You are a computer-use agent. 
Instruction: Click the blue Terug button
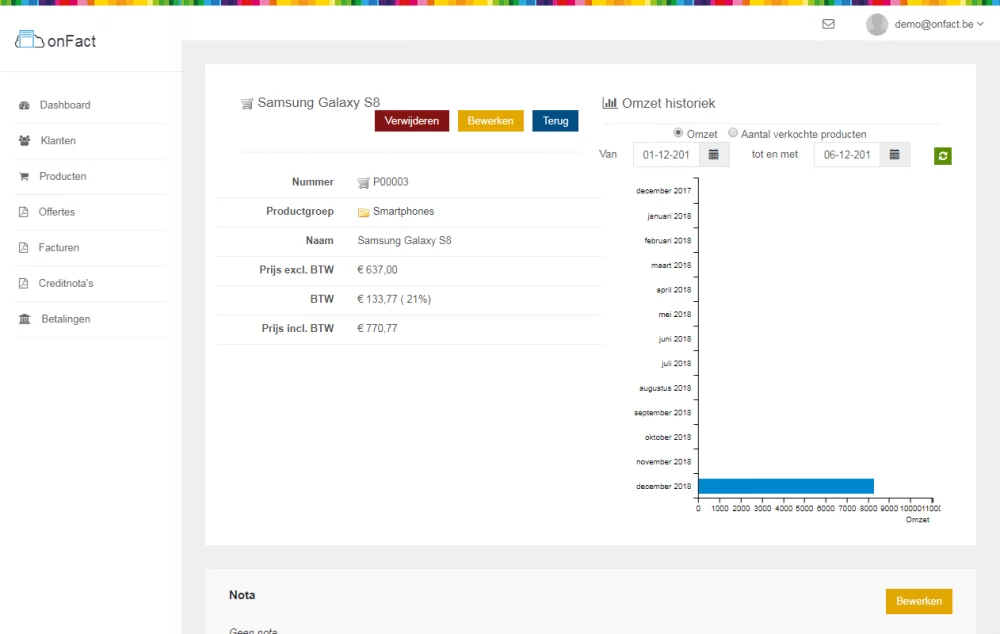point(555,121)
